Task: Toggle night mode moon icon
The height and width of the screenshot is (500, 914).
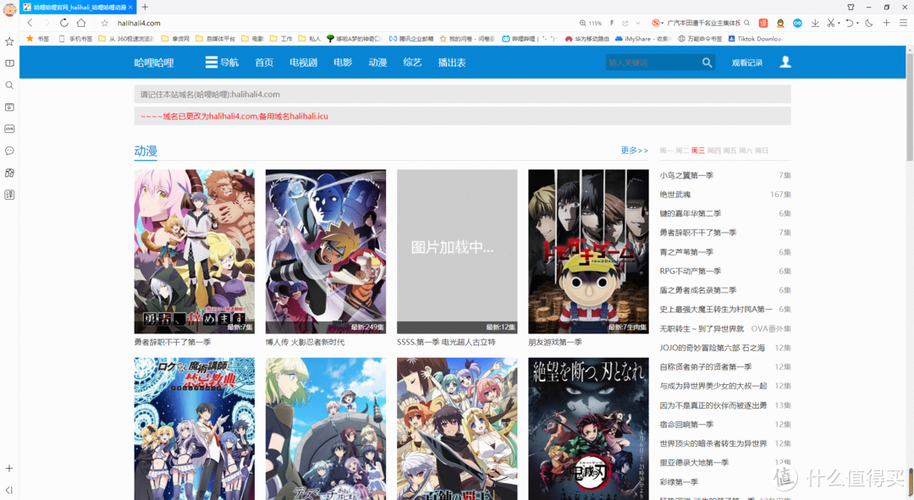Action: click(x=868, y=23)
